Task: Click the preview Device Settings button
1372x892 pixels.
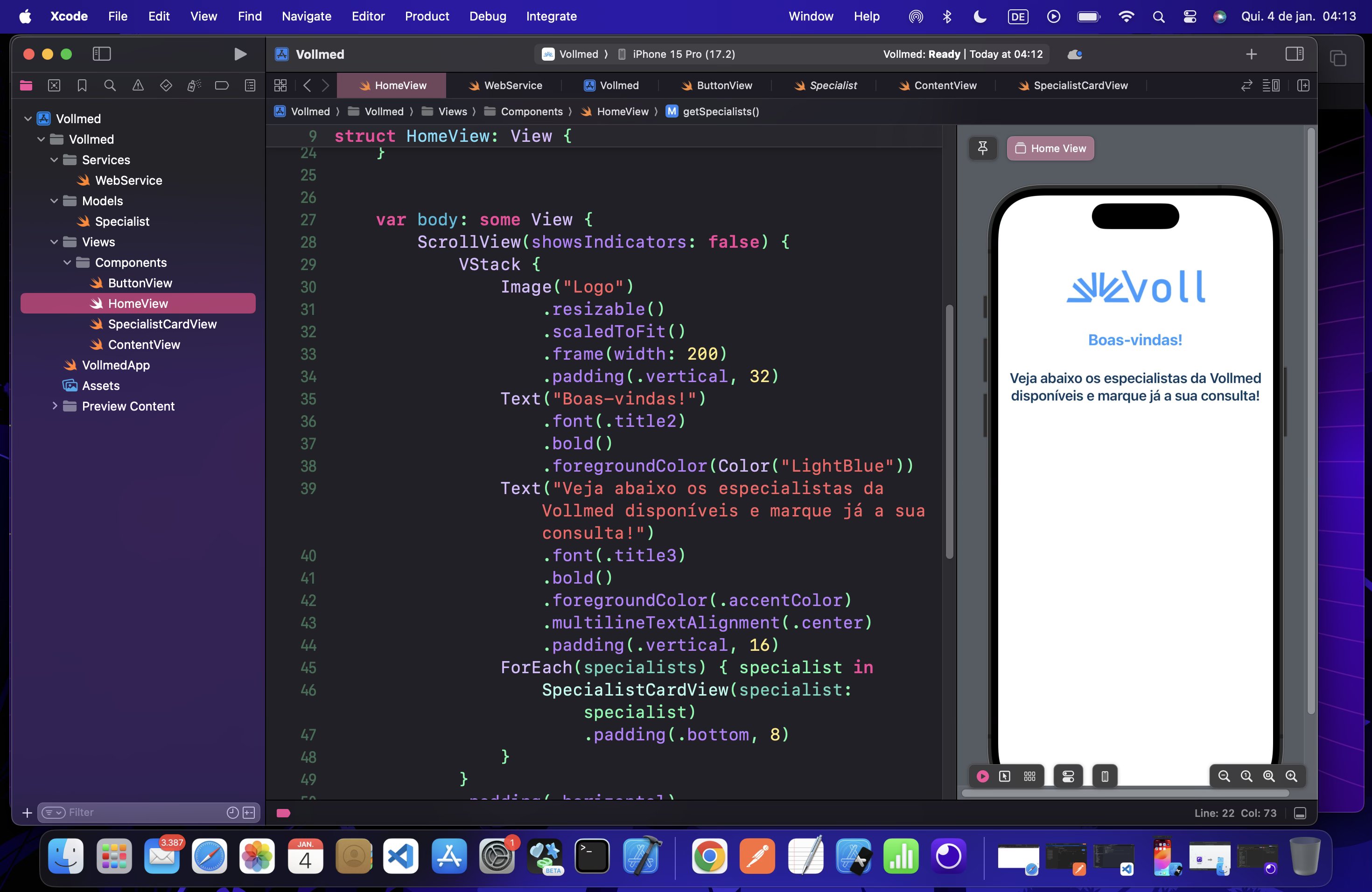Action: [1068, 776]
